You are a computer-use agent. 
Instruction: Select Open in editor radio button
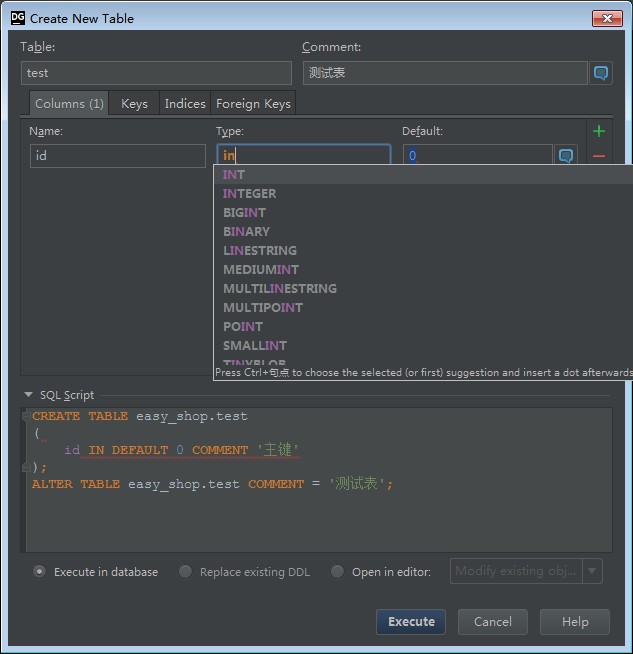[x=337, y=571]
